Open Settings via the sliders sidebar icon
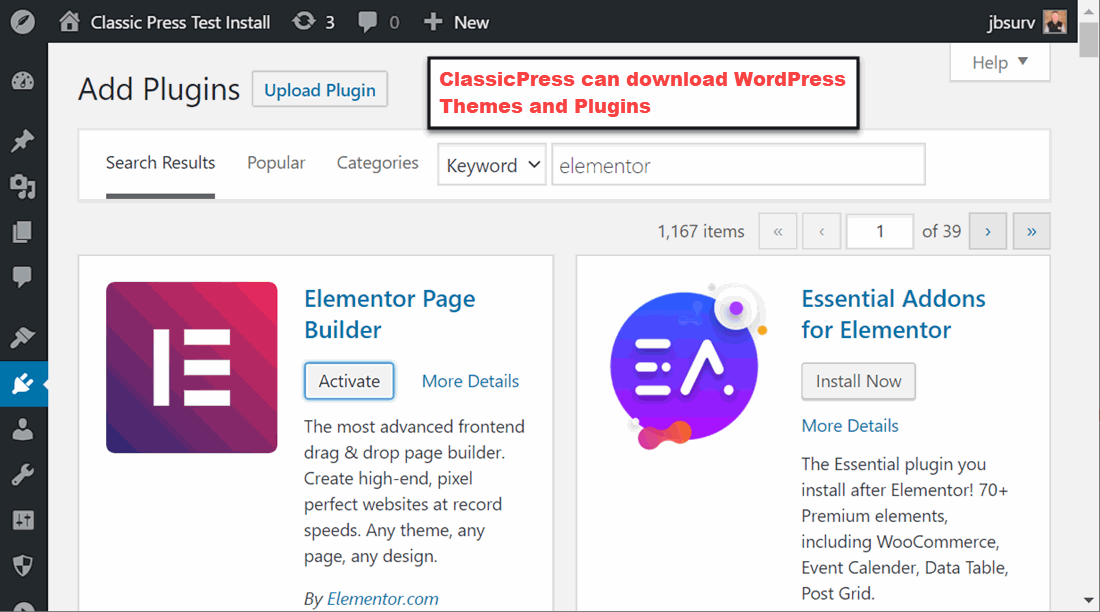 pyautogui.click(x=22, y=520)
